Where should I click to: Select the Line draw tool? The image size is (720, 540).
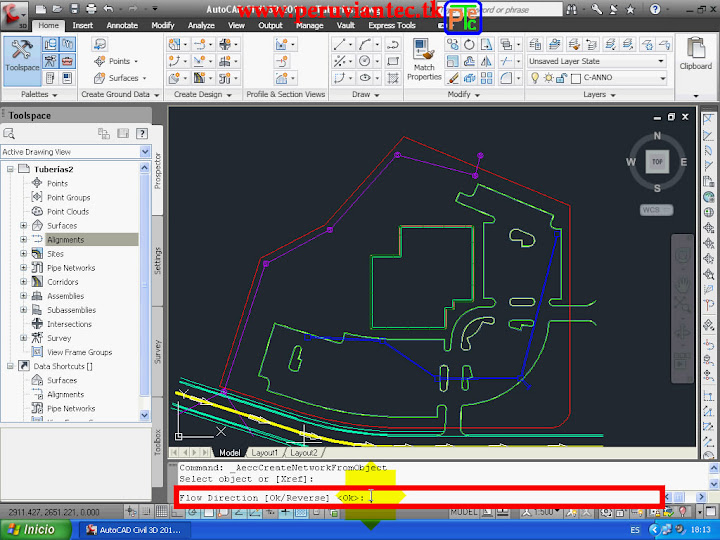coord(339,44)
